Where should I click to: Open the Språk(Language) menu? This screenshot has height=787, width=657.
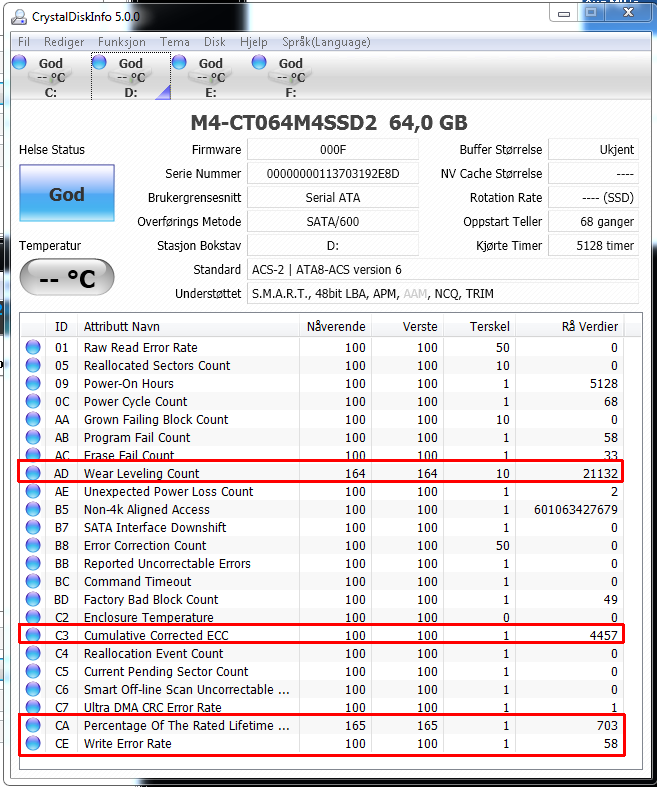(x=326, y=42)
